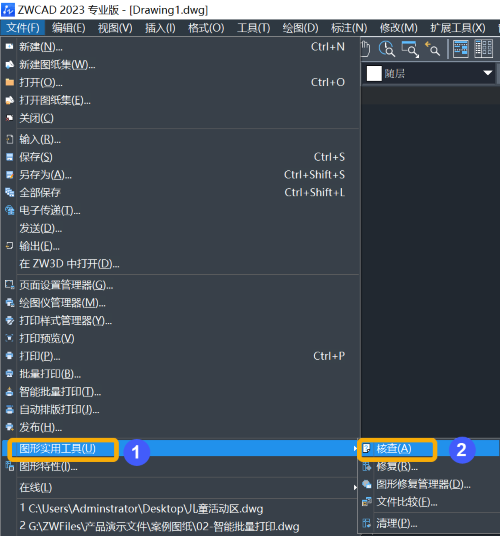Screen dimensions: 500x536
Task: Select the realtime zoom icon
Action: 387,49
